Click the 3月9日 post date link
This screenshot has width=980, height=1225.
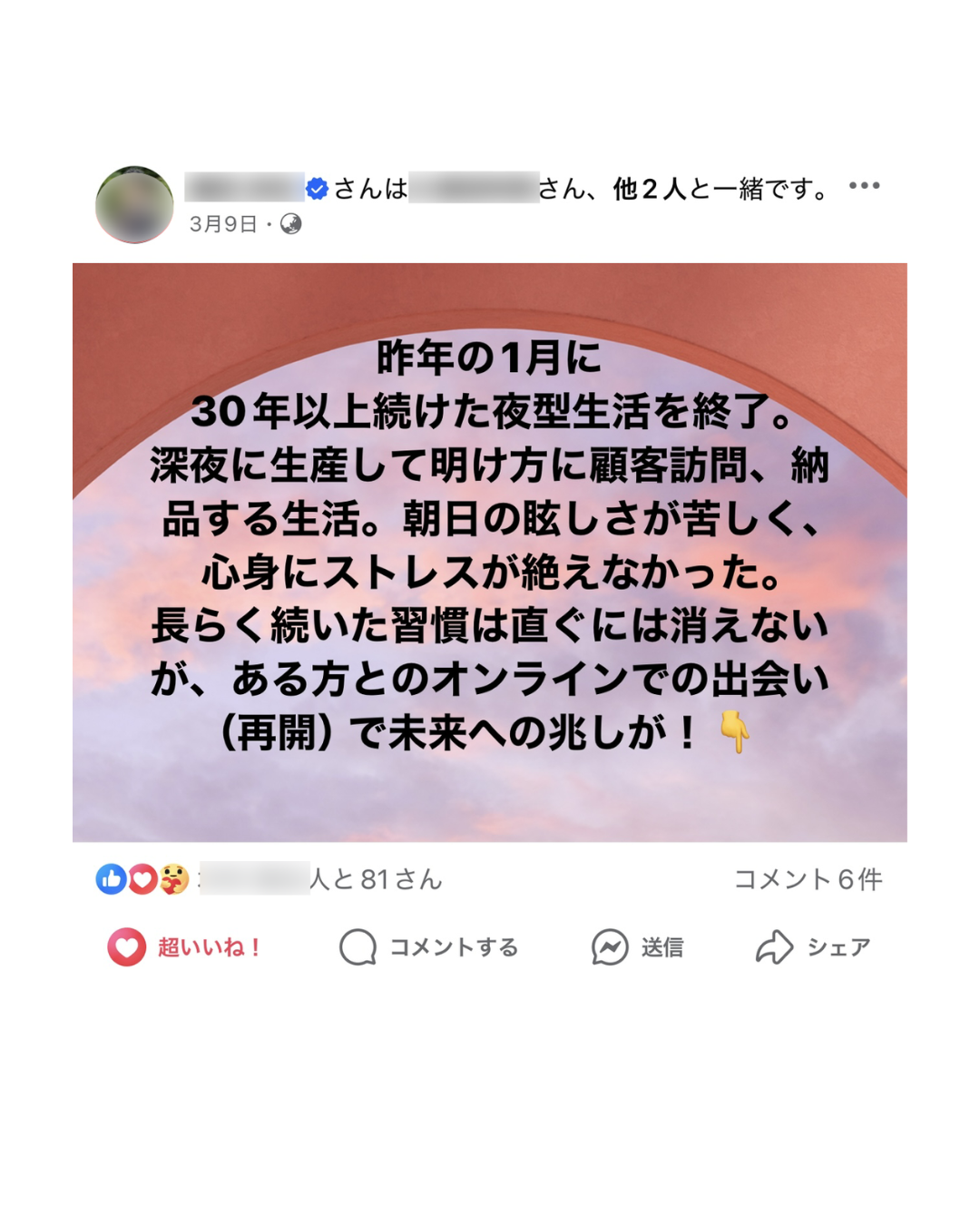coord(223,224)
